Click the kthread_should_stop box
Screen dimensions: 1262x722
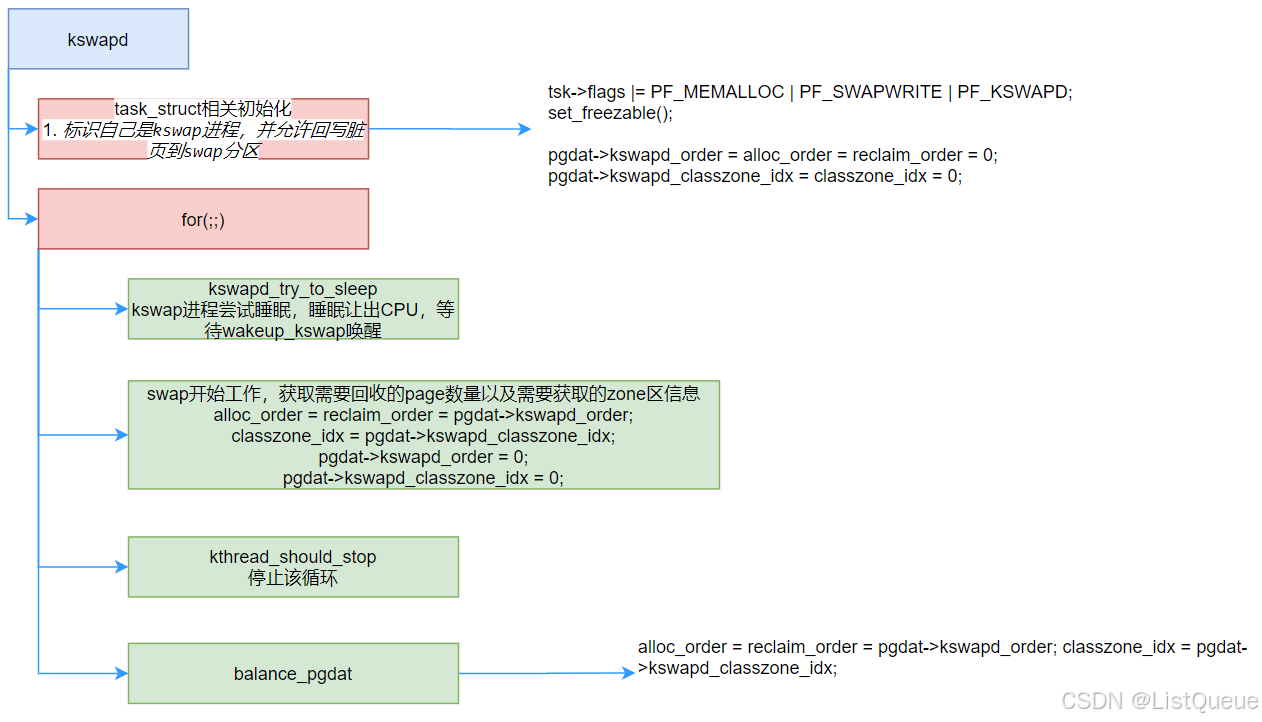[x=293, y=567]
